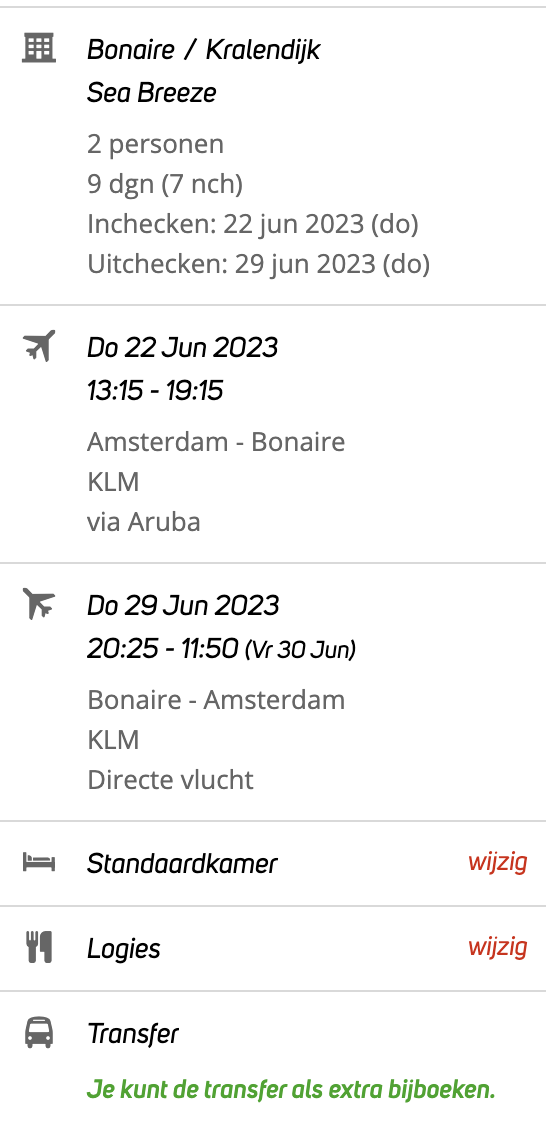Click the Bonaire / Kralendijk destination title
The width and height of the screenshot is (546, 1124).
tap(203, 50)
